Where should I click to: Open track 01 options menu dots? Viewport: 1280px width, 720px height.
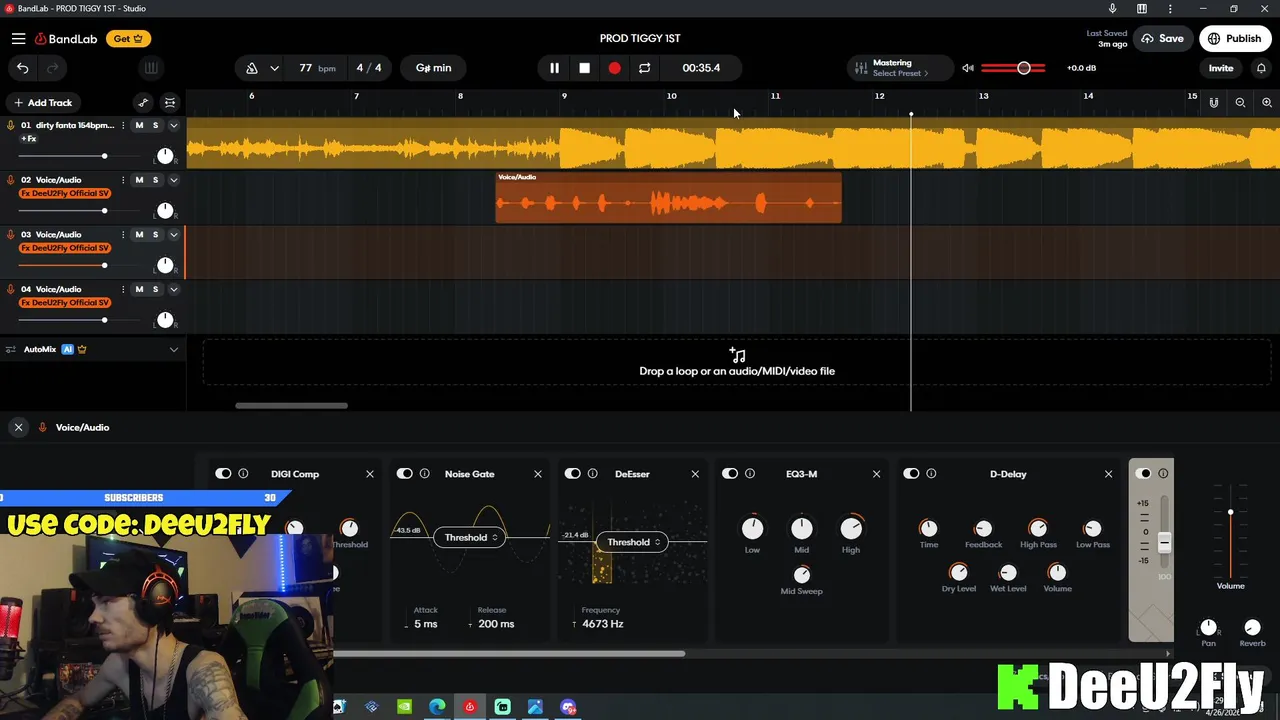(x=123, y=125)
